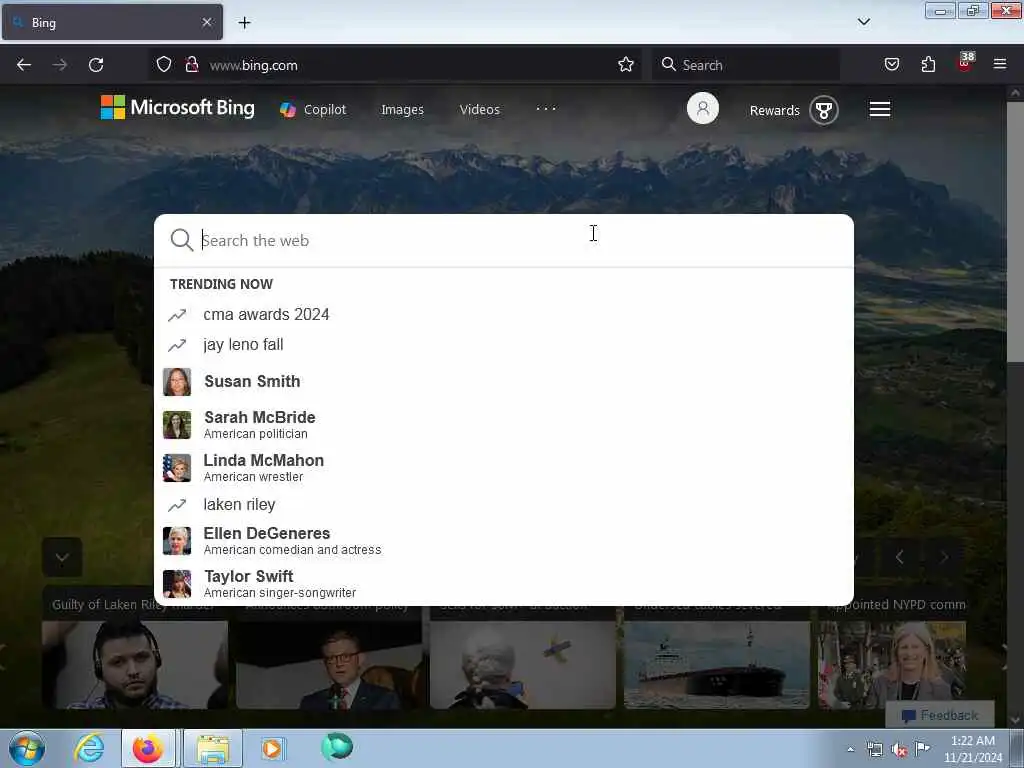Open the Action Center flag icon
This screenshot has width=1024, height=768.
click(922, 748)
